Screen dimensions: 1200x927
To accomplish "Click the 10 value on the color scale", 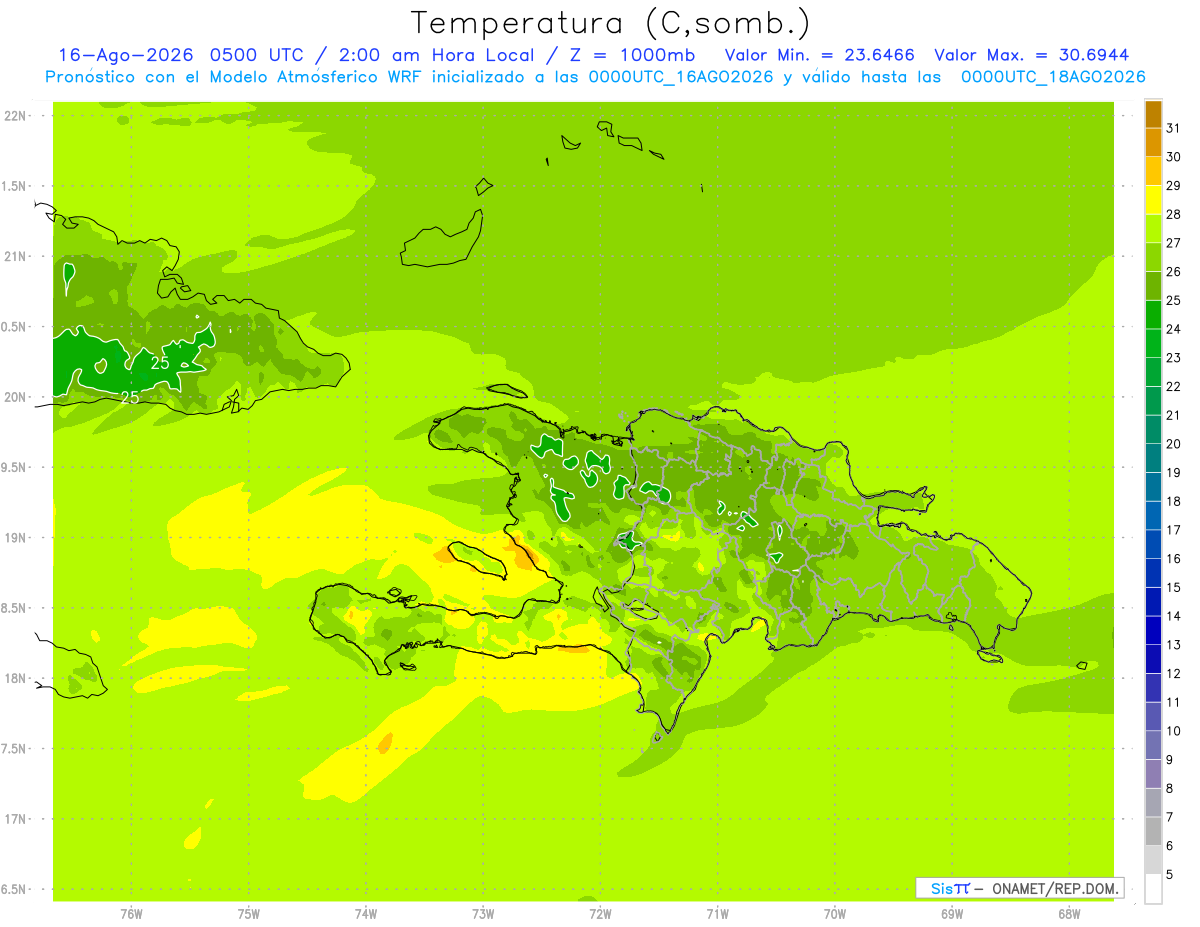I will pos(1174,731).
